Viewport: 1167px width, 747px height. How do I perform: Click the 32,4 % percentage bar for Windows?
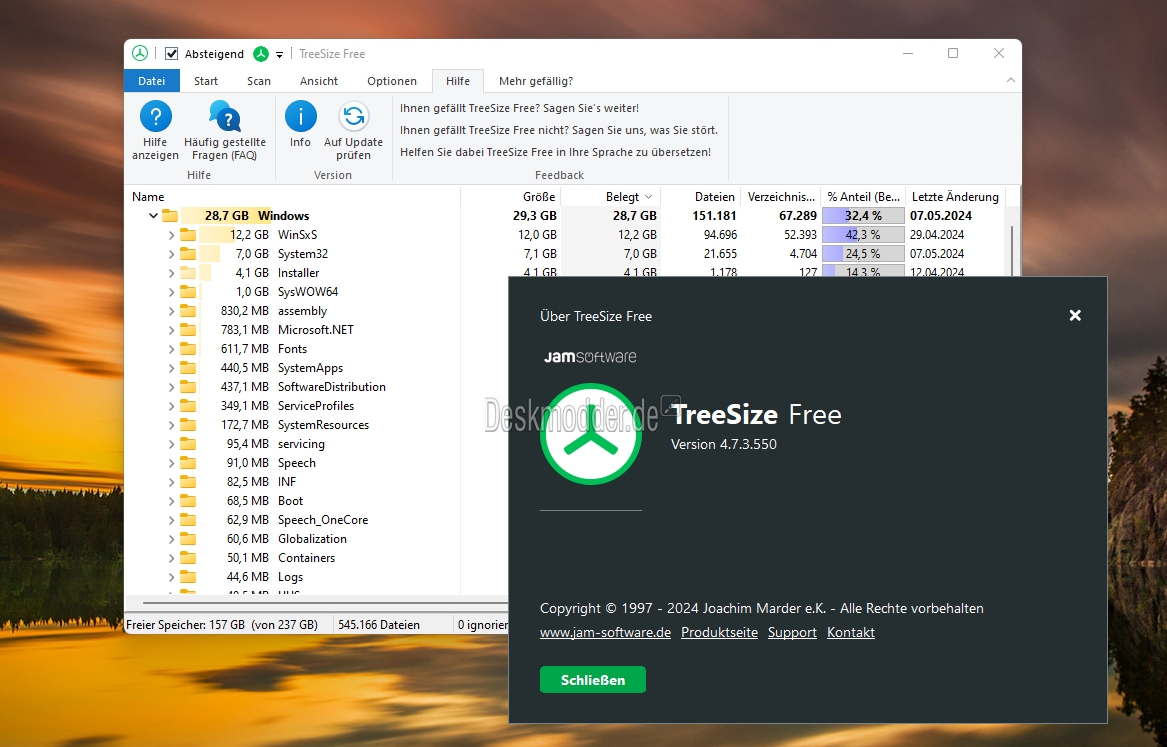(863, 216)
